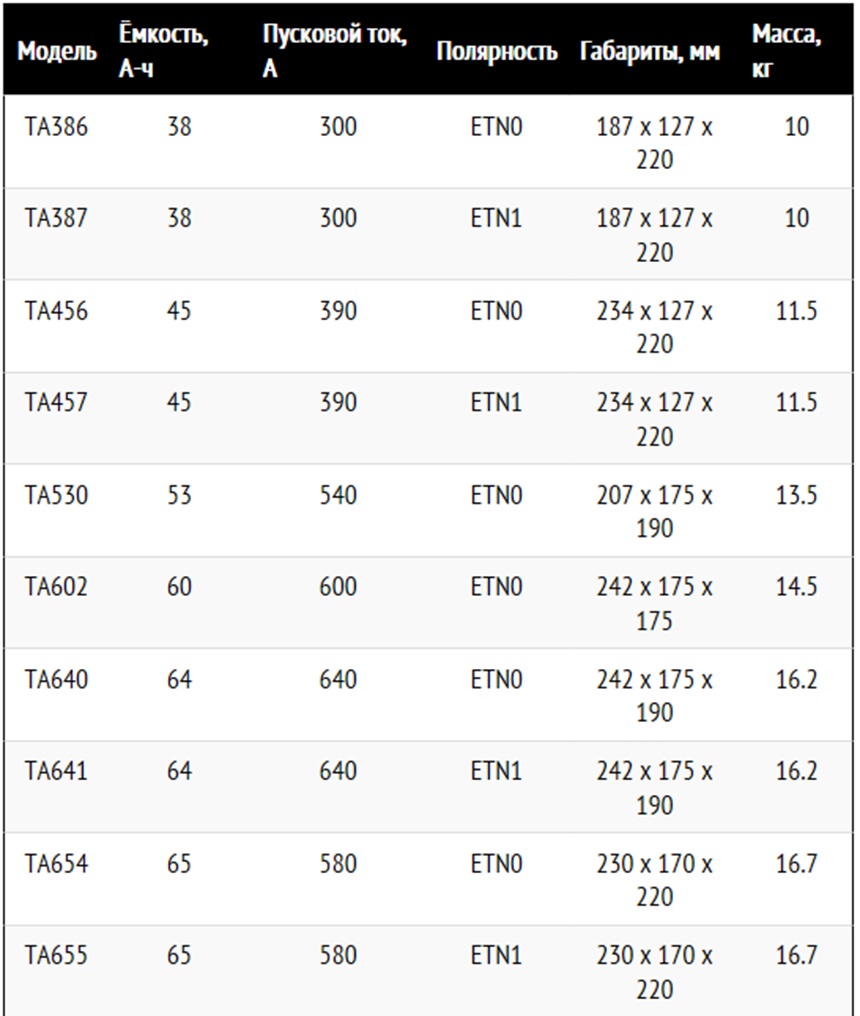860x1016 pixels.
Task: Click the Полярность column header
Action: [x=496, y=52]
